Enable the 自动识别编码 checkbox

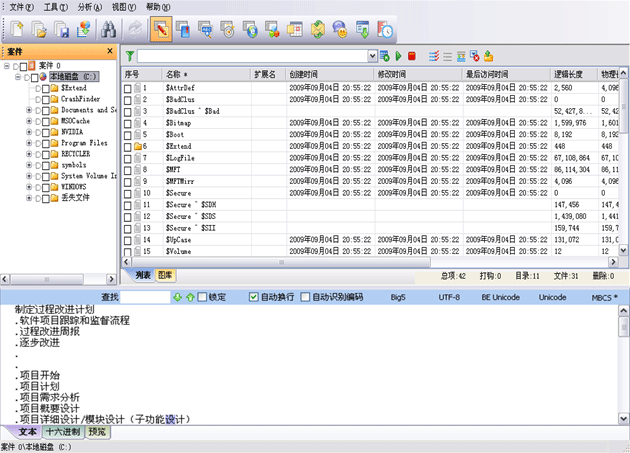coord(305,297)
